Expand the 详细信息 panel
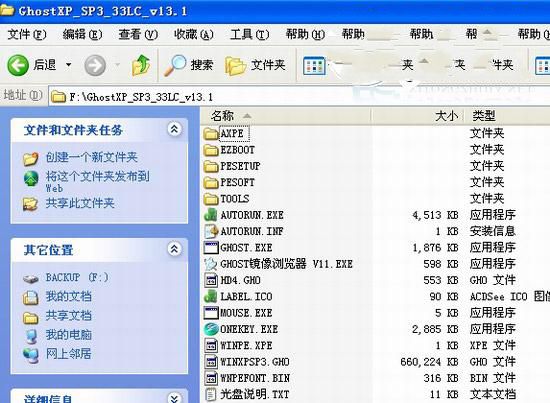 tap(174, 398)
